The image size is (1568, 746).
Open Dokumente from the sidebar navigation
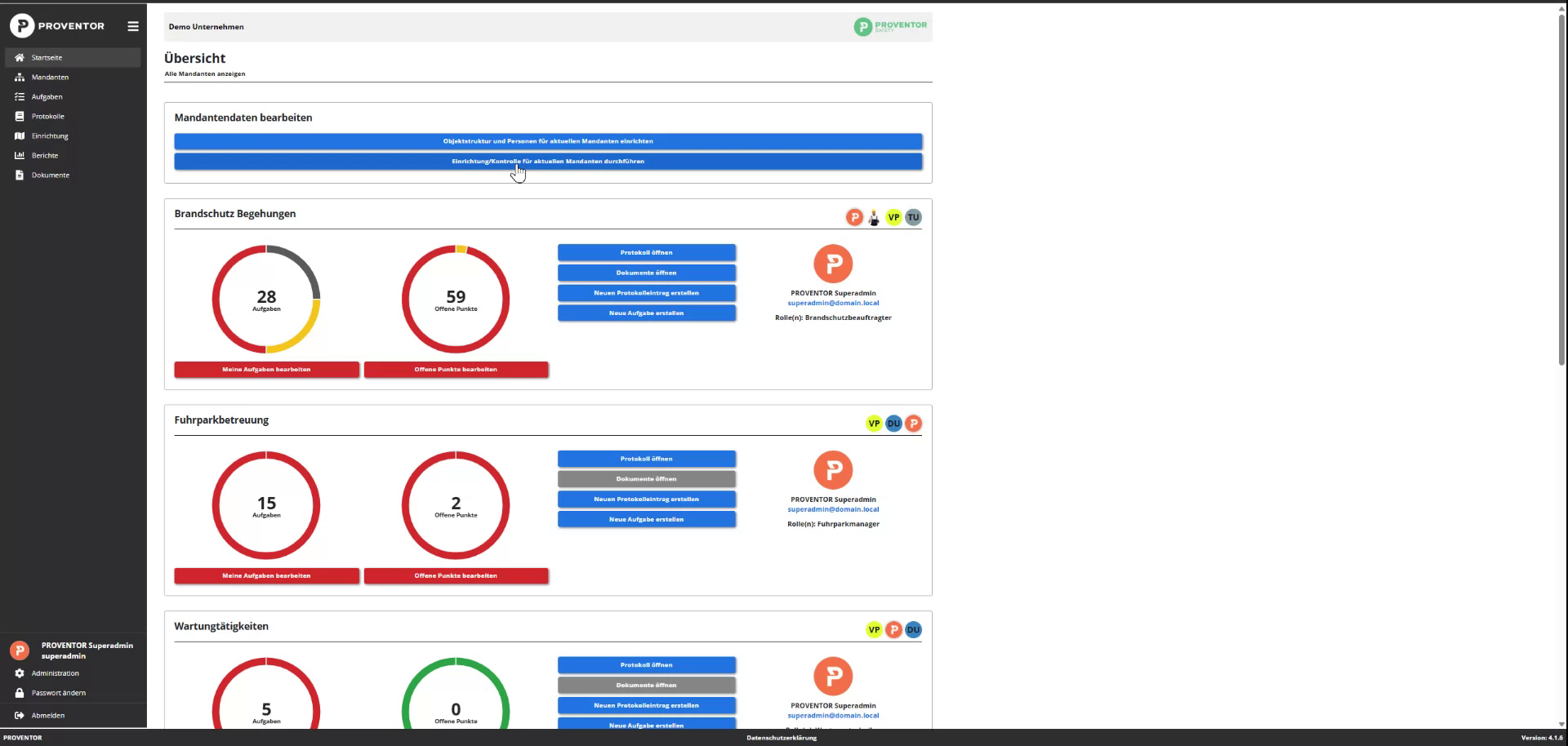click(51, 175)
